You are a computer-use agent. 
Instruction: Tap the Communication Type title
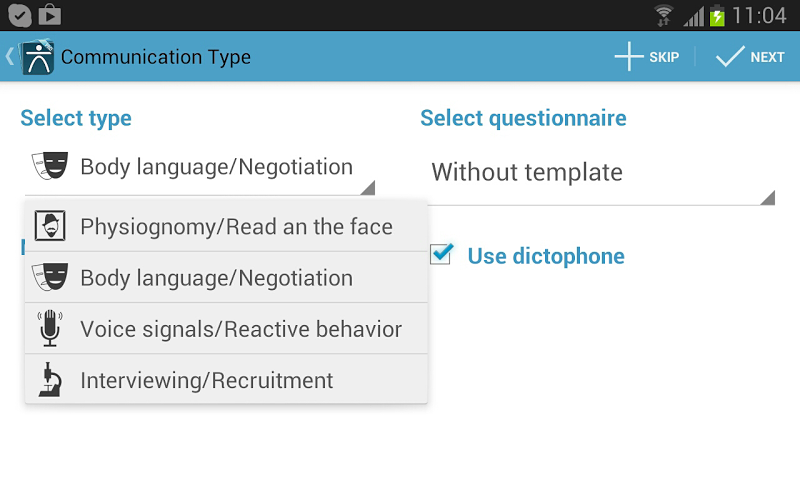156,57
